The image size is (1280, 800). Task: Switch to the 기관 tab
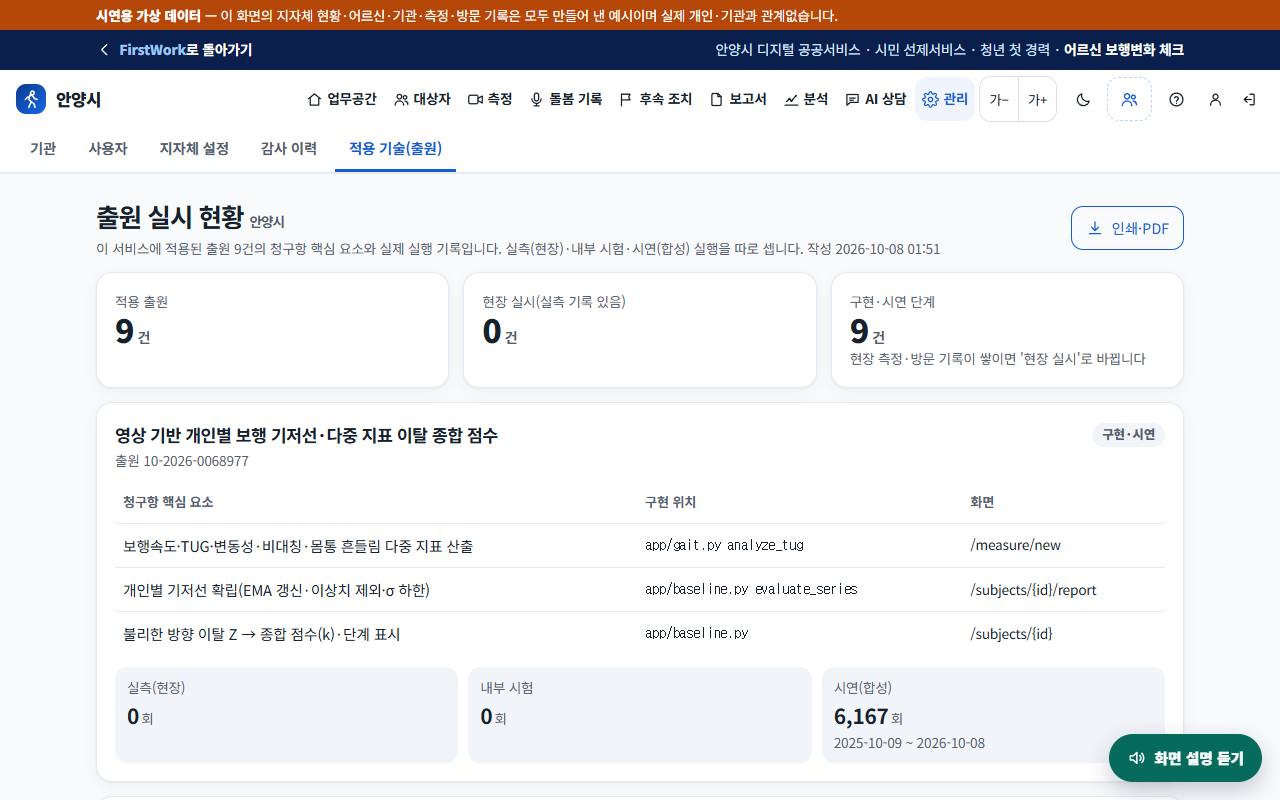coord(43,148)
